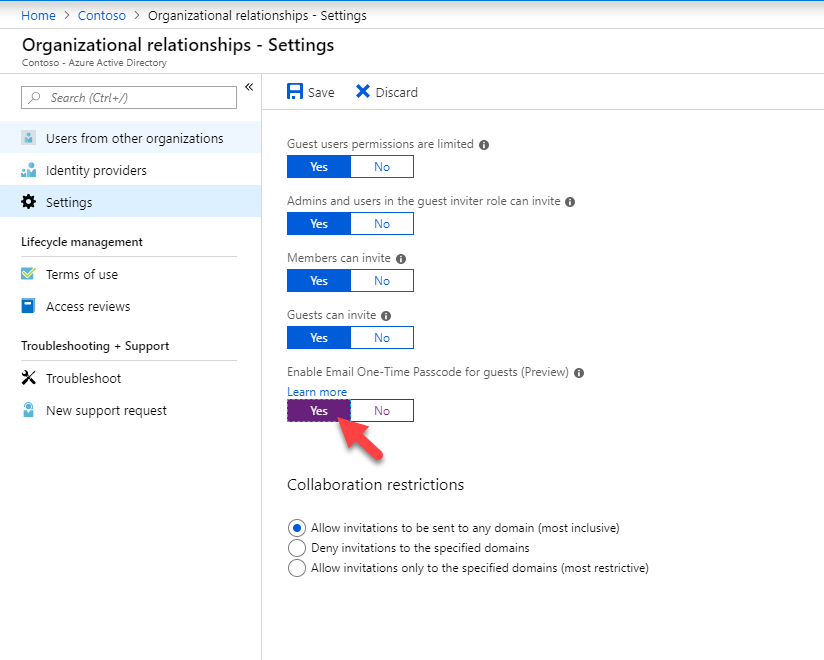
Task: Click Home in the breadcrumb menu
Action: [38, 15]
